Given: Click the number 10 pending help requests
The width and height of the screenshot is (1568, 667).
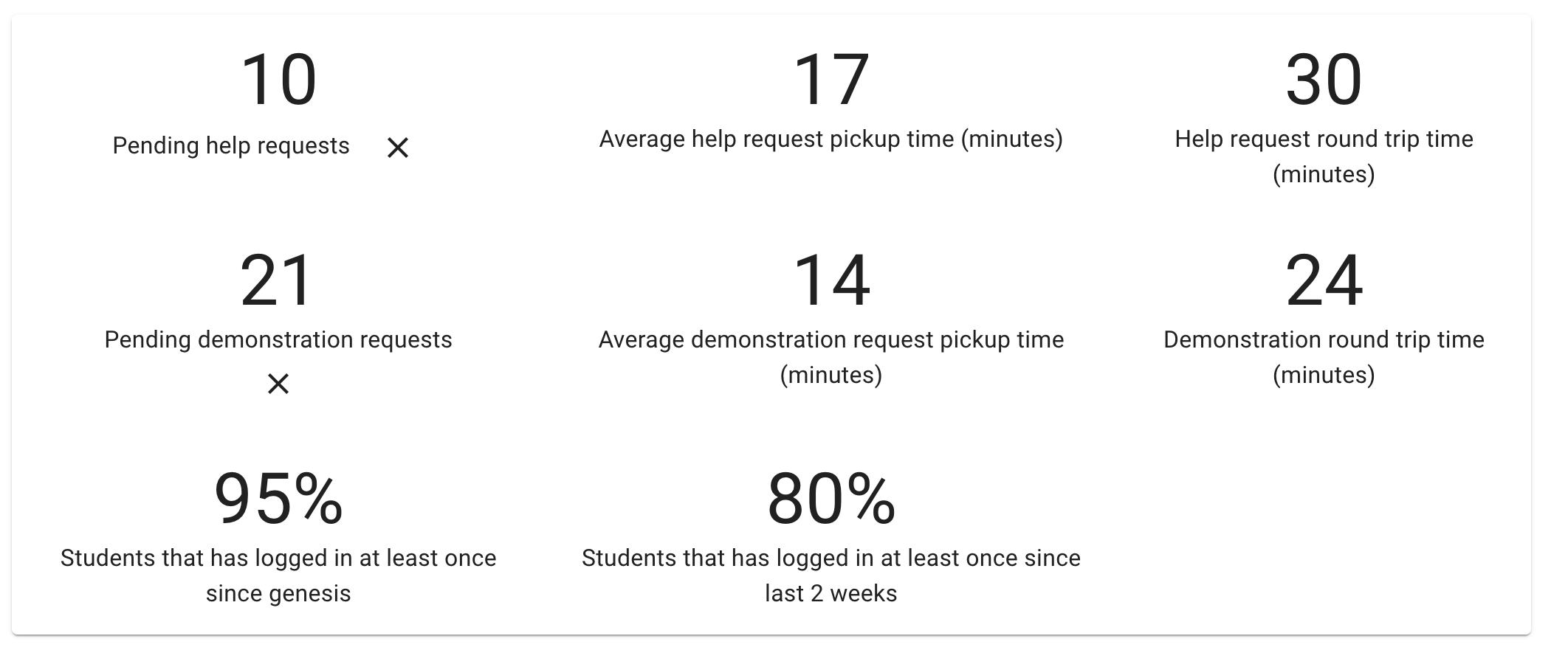Looking at the screenshot, I should pyautogui.click(x=278, y=80).
